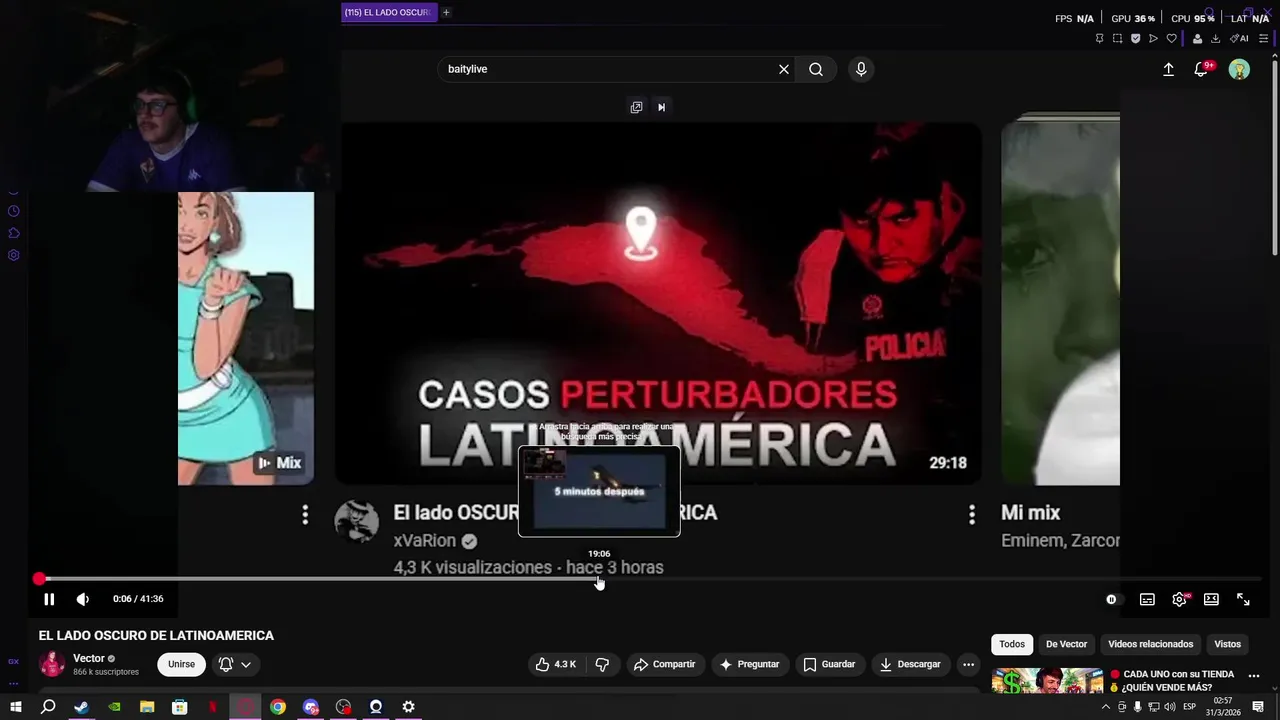
Task: Turn on subtitles with the captions icon
Action: [1147, 599]
